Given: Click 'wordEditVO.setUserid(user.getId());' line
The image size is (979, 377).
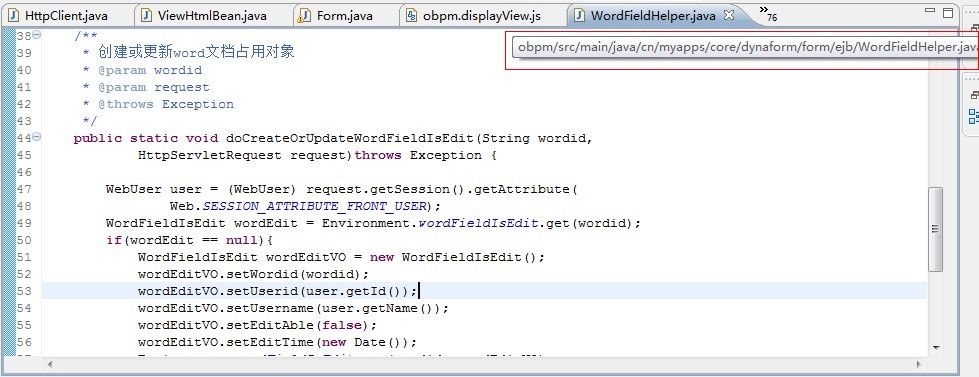Looking at the screenshot, I should pos(277,291).
